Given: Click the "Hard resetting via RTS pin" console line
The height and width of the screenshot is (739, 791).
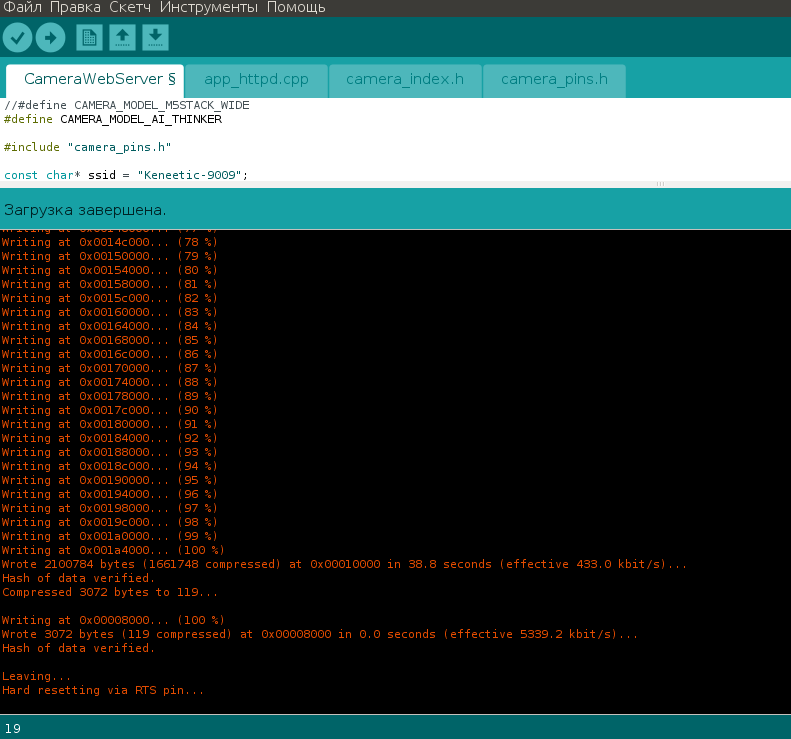Looking at the screenshot, I should click(103, 690).
